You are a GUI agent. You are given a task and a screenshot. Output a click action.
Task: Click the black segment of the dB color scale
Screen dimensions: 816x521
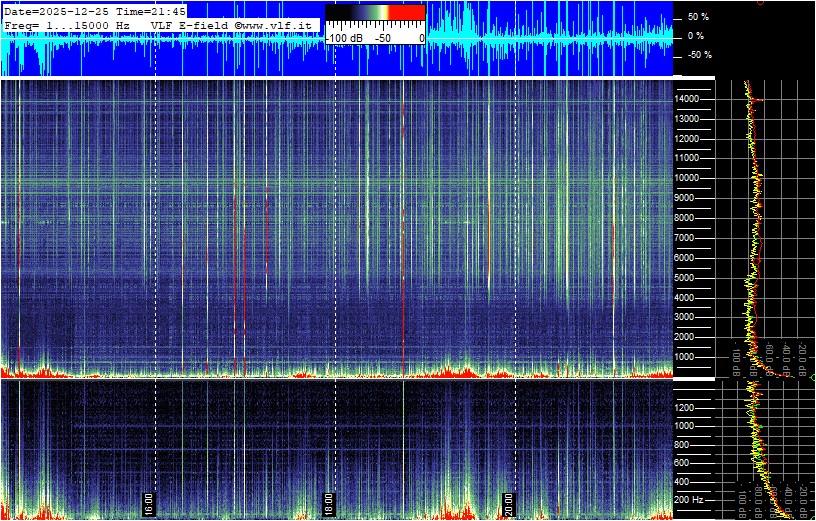point(340,12)
